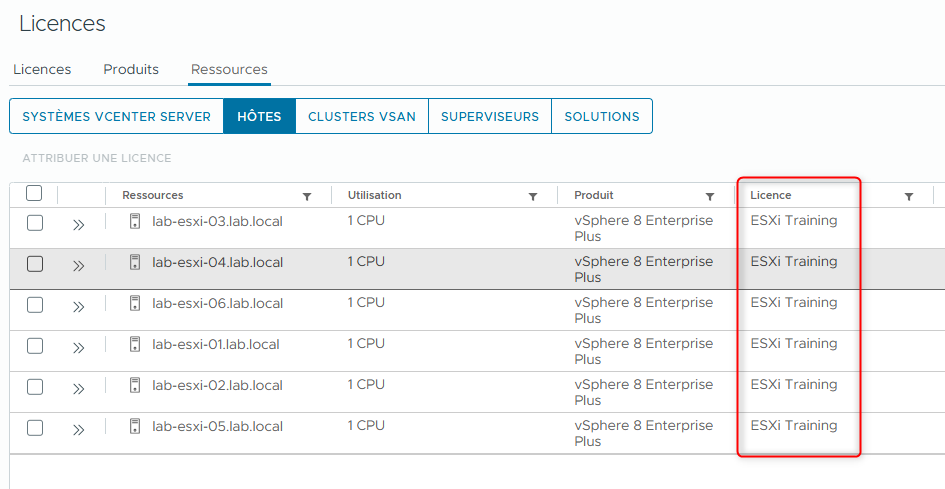Expand row details of lab-esxi-05.lab.local

pyautogui.click(x=79, y=429)
